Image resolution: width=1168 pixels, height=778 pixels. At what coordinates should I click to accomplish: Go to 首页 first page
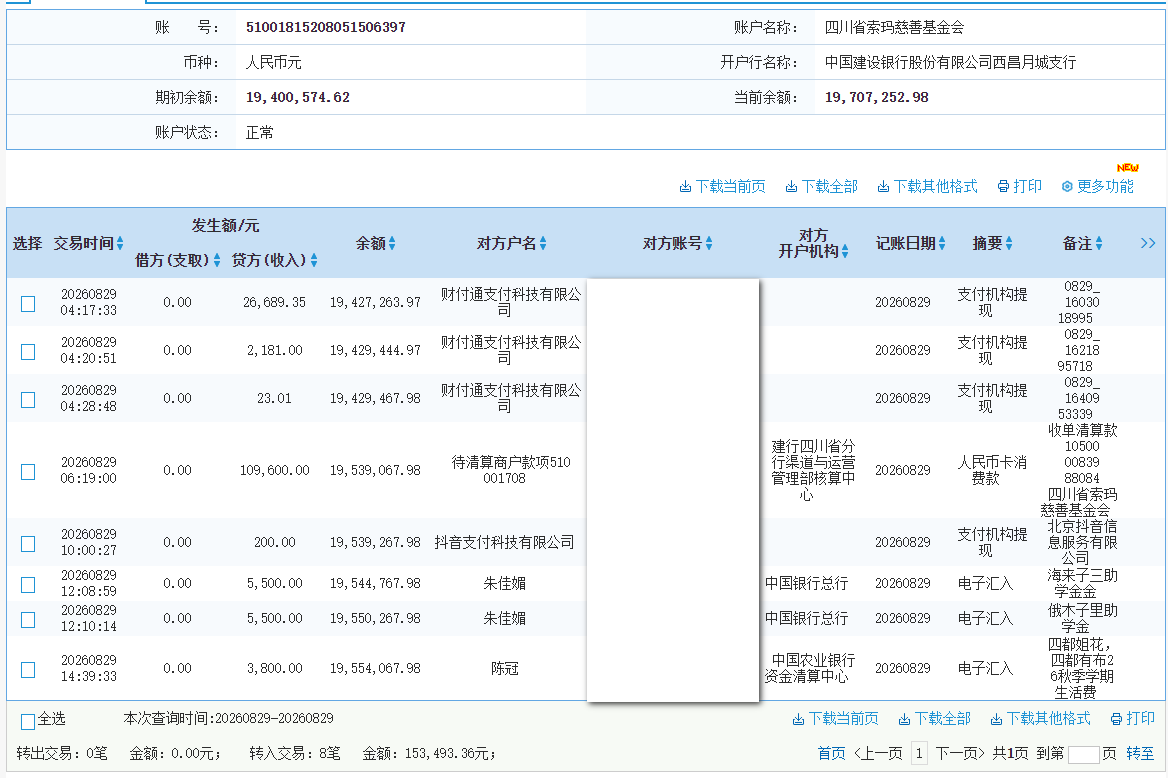click(x=831, y=753)
